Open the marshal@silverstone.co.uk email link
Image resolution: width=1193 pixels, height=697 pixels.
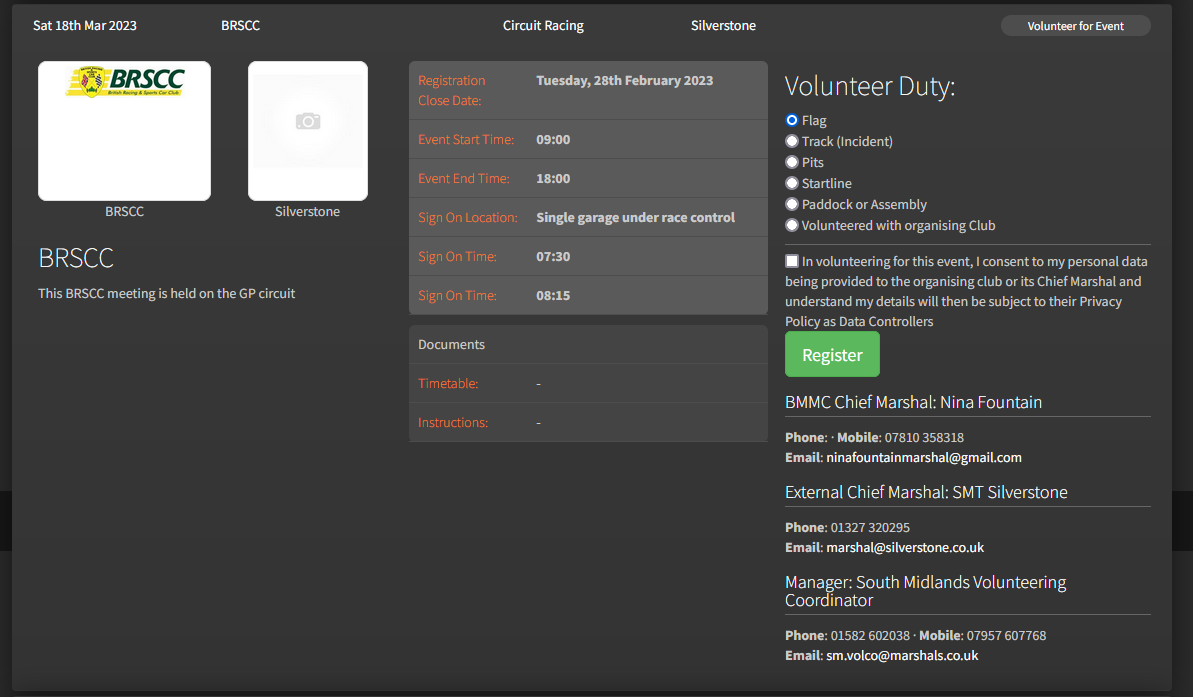[905, 547]
